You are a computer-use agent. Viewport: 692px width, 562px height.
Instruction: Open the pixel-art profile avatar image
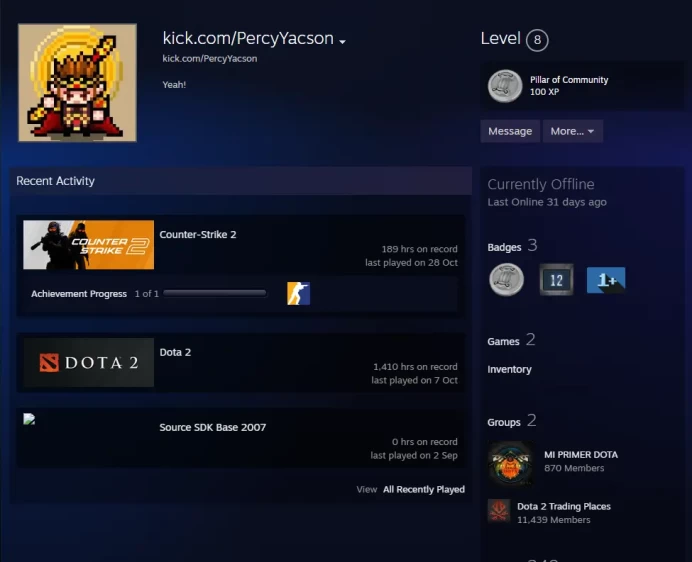(77, 83)
